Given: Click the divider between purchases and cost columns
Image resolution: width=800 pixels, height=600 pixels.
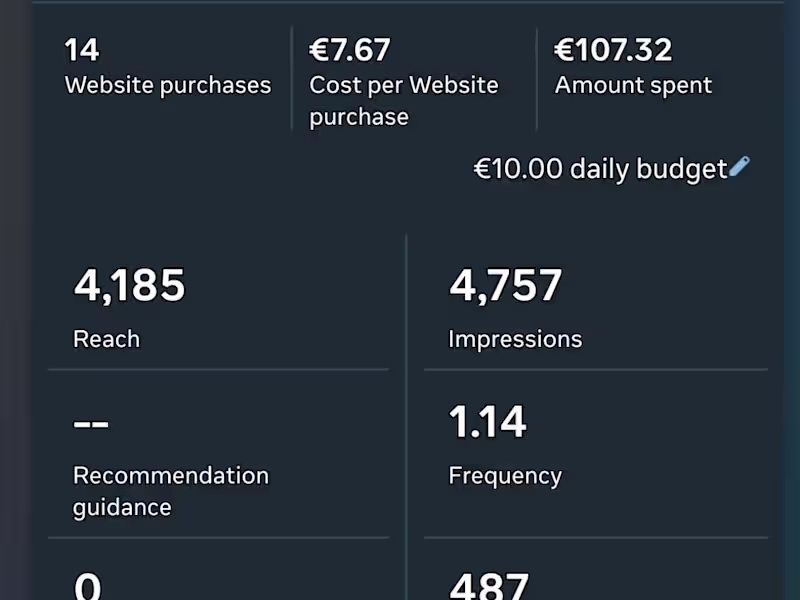Looking at the screenshot, I should coord(291,78).
